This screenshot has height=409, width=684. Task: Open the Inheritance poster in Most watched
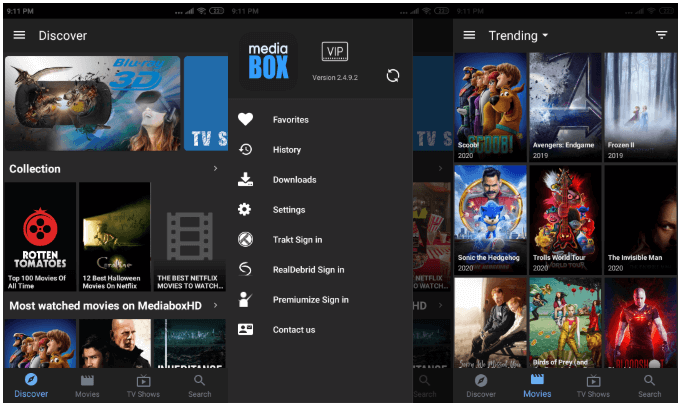click(191, 344)
